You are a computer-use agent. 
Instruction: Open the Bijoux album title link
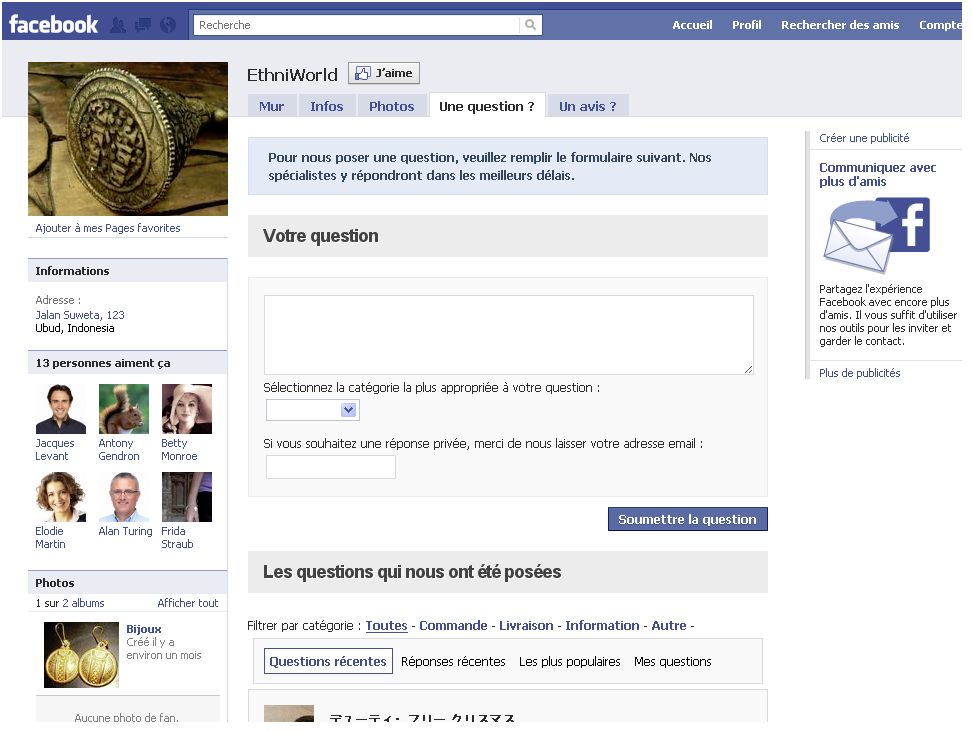click(144, 629)
